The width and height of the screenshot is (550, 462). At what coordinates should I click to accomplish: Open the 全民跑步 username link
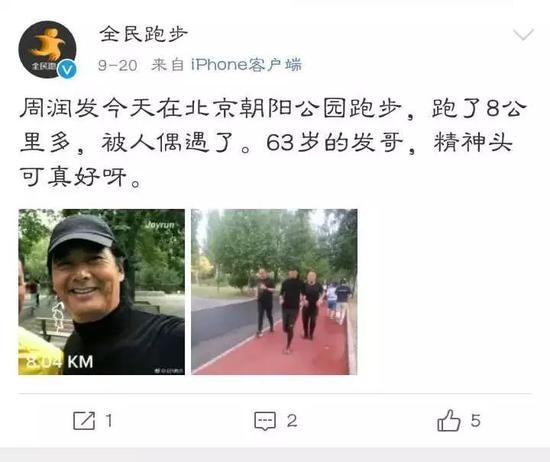(x=143, y=34)
